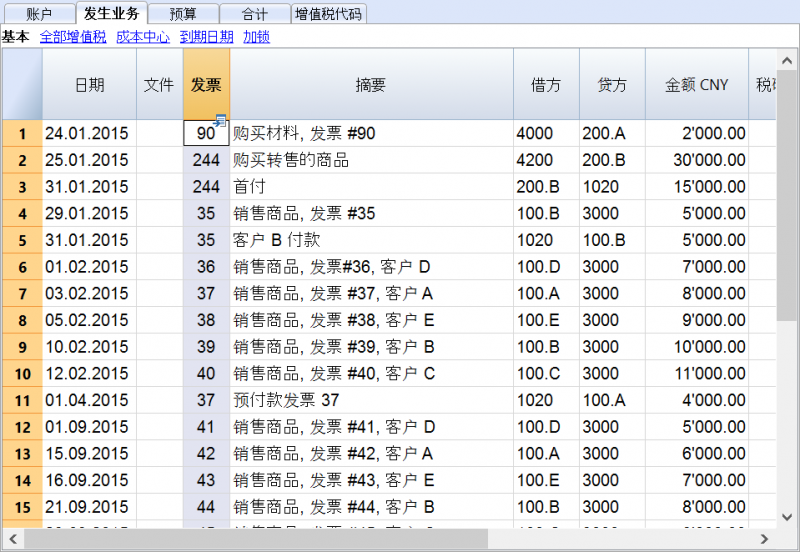Select row number 8 header
The width and height of the screenshot is (800, 552).
click(22, 320)
